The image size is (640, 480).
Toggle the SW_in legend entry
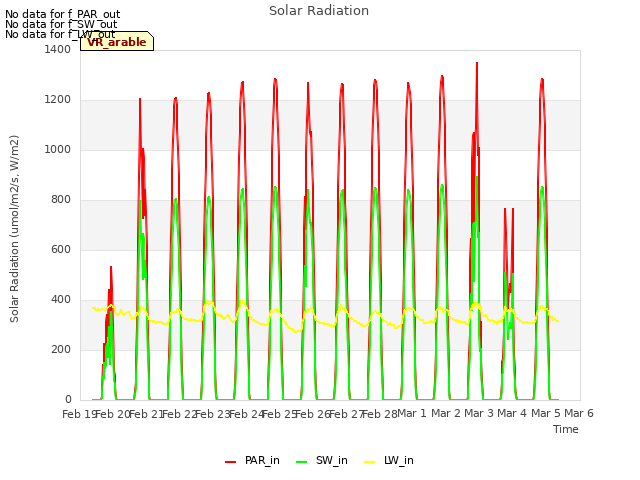pos(322,460)
